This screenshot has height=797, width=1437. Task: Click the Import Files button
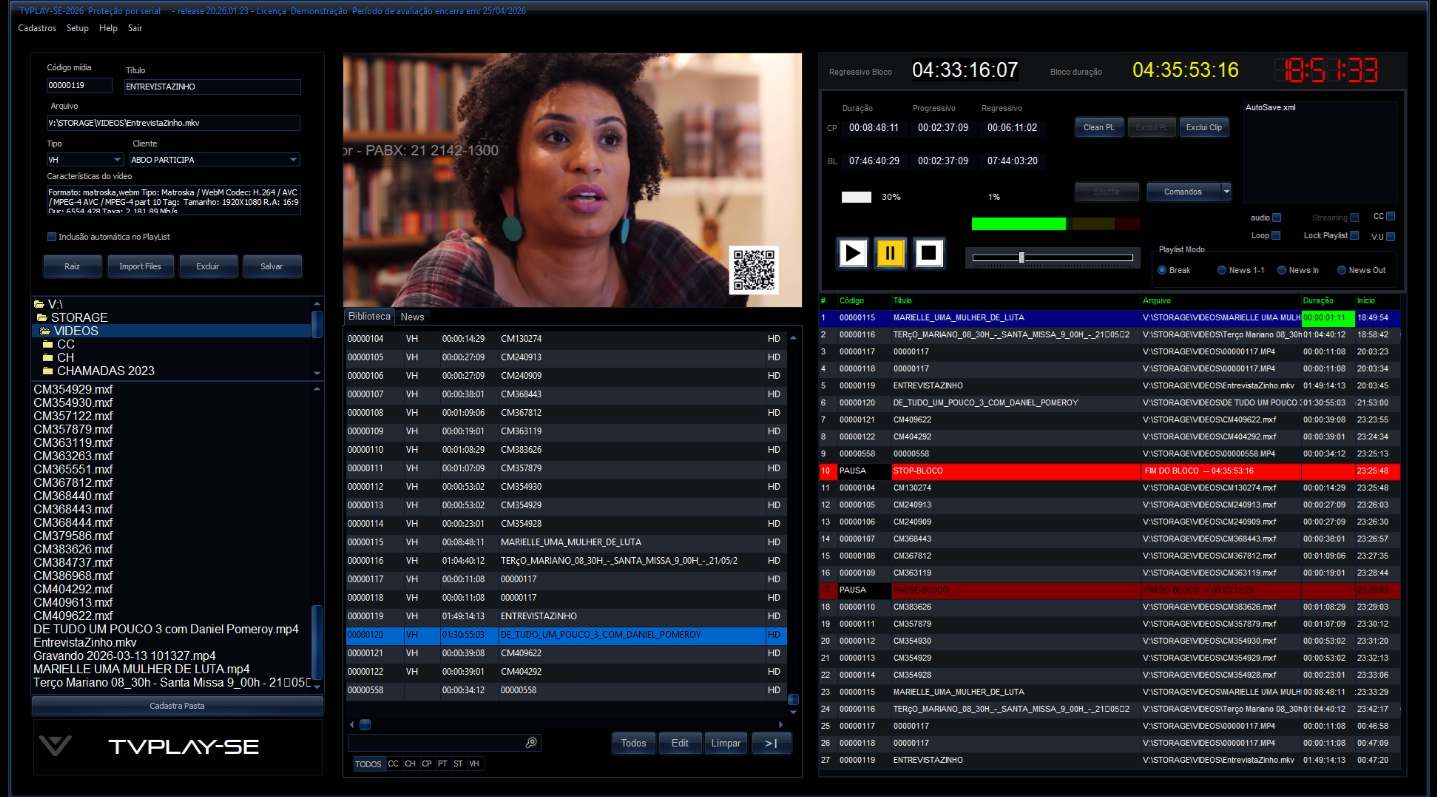[140, 267]
